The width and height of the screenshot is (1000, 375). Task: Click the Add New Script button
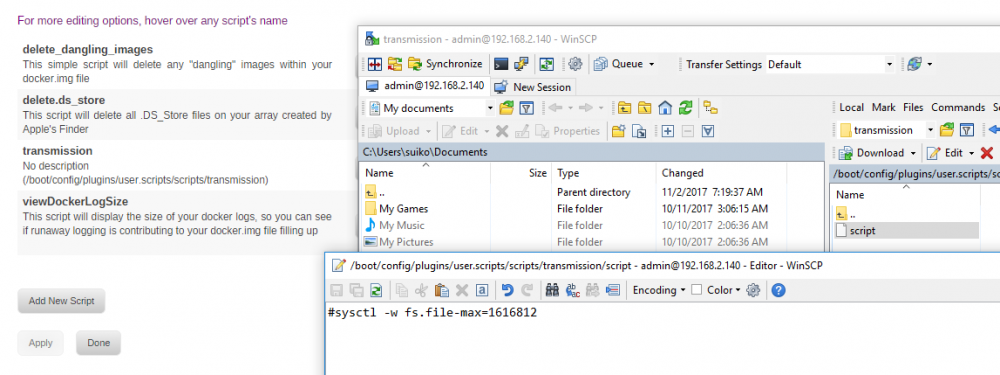[61, 301]
